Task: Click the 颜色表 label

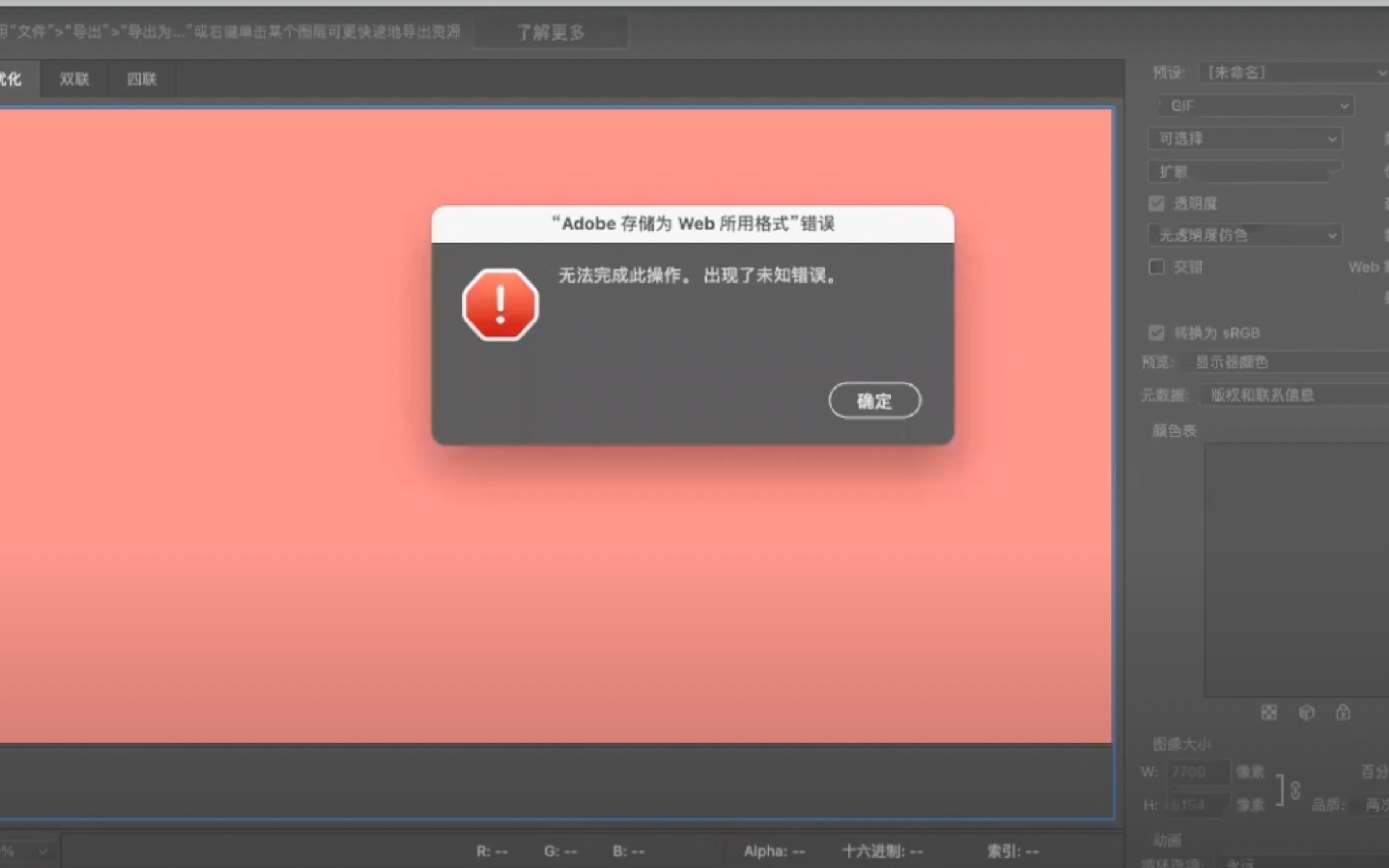Action: pos(1175,431)
